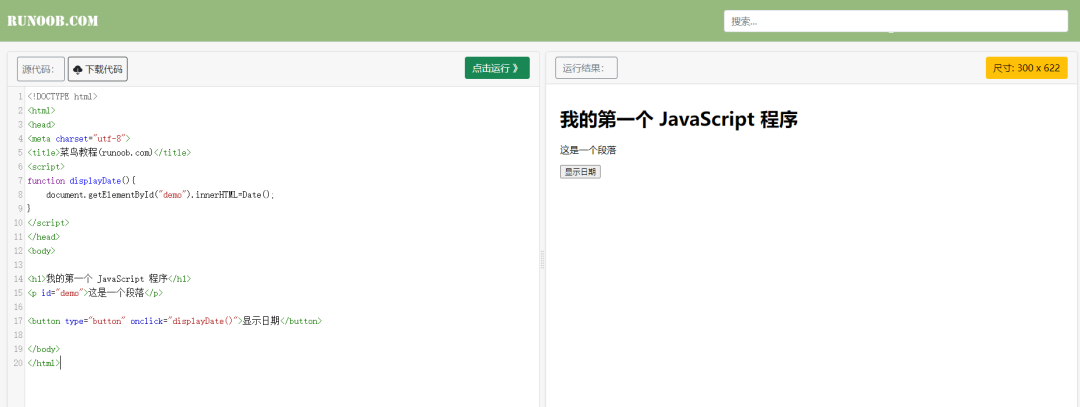Click the function displayDate() line
The width and height of the screenshot is (1080, 407).
point(82,180)
